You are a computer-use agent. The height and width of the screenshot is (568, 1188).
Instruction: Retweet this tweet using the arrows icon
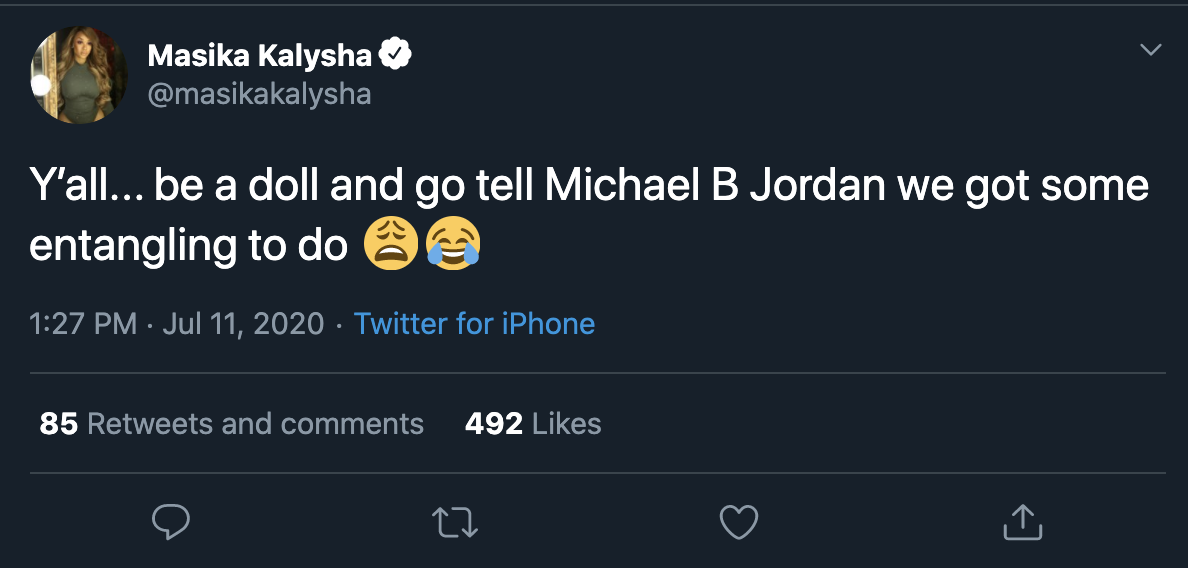tap(454, 521)
